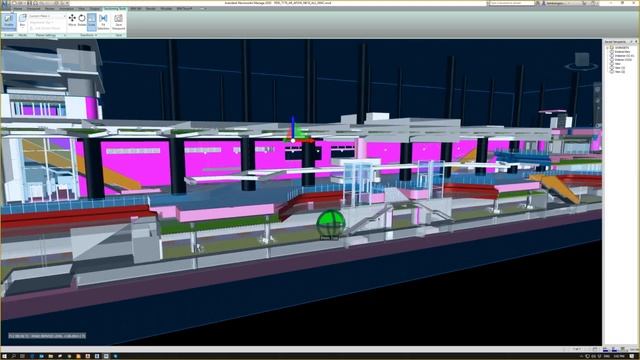The height and width of the screenshot is (360, 640).
Task: Open Windows Start menu
Action: 4,356
